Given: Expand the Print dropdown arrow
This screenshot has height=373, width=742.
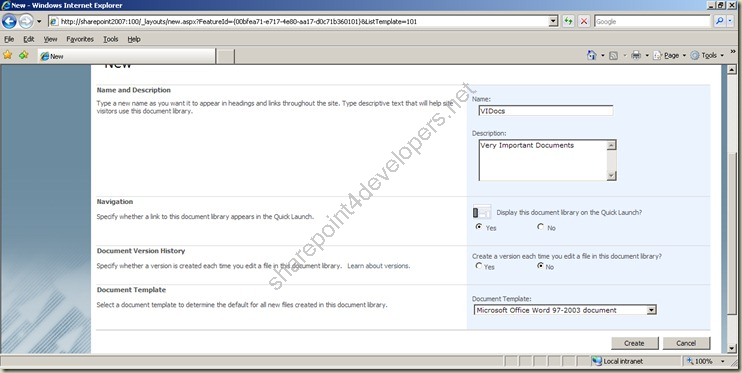Looking at the screenshot, I should [x=647, y=56].
